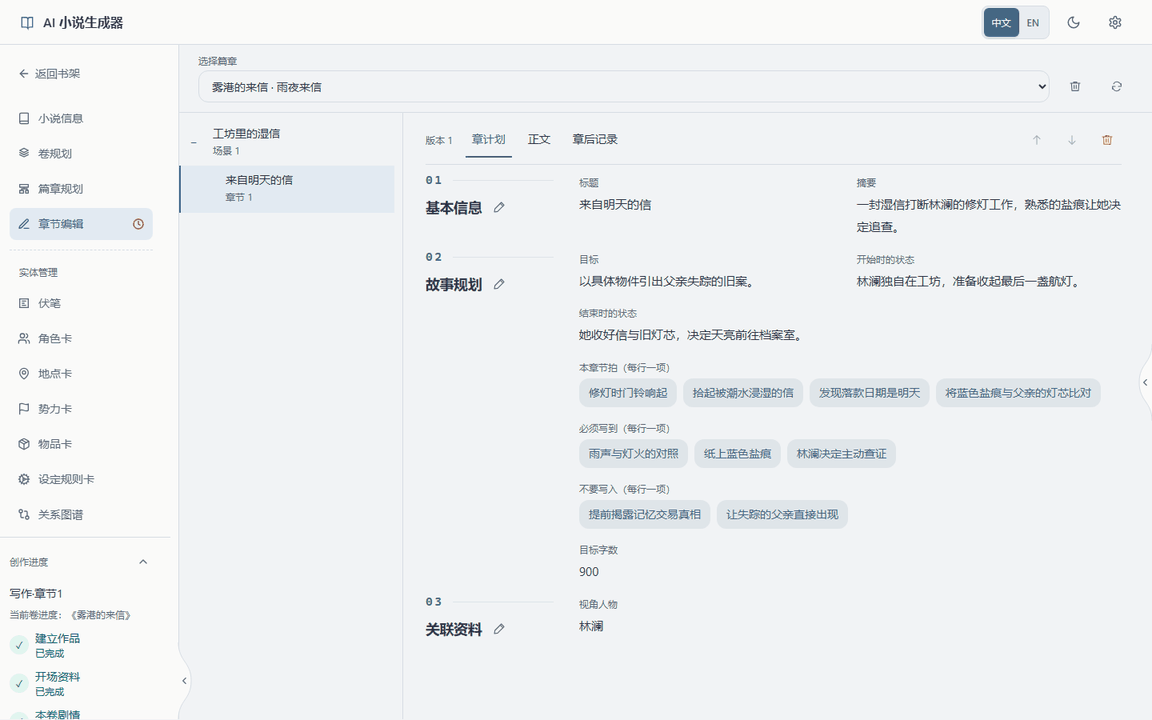Open 关系图谱 page

click(x=81, y=515)
